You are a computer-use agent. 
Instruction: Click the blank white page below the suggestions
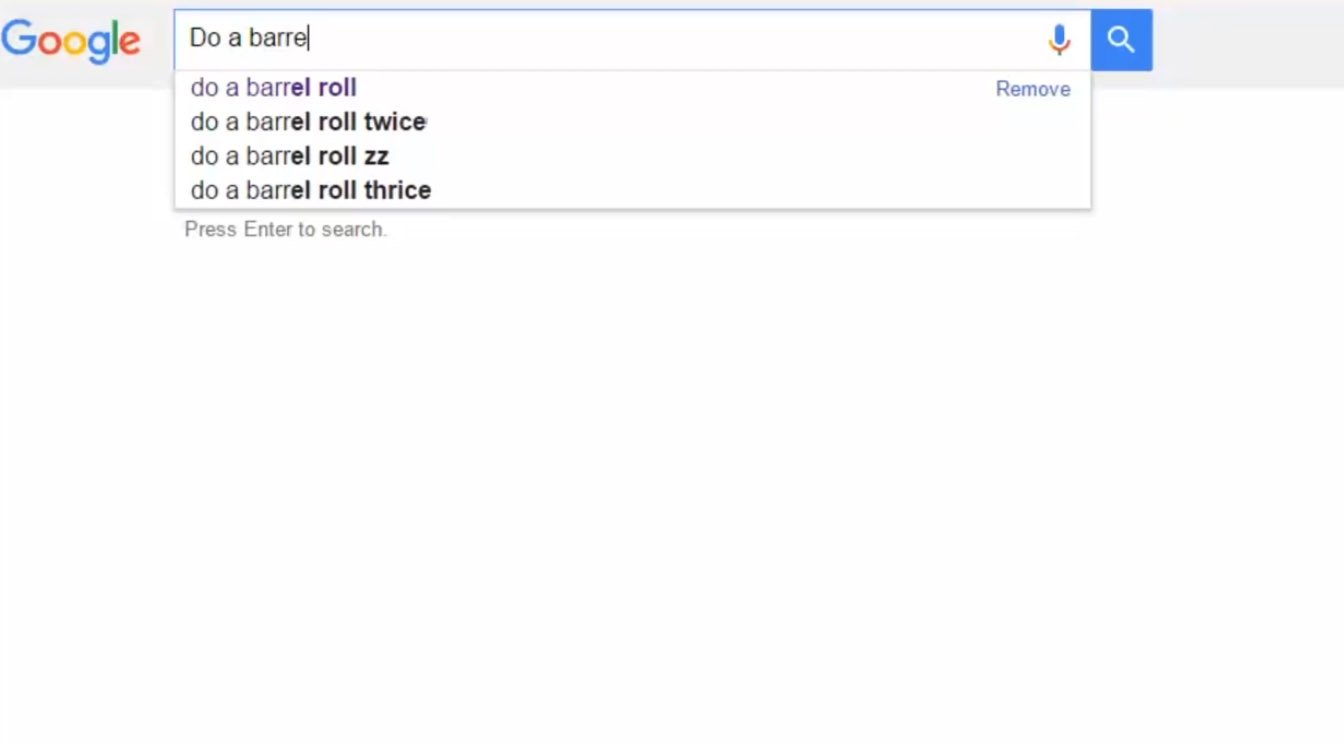670,480
